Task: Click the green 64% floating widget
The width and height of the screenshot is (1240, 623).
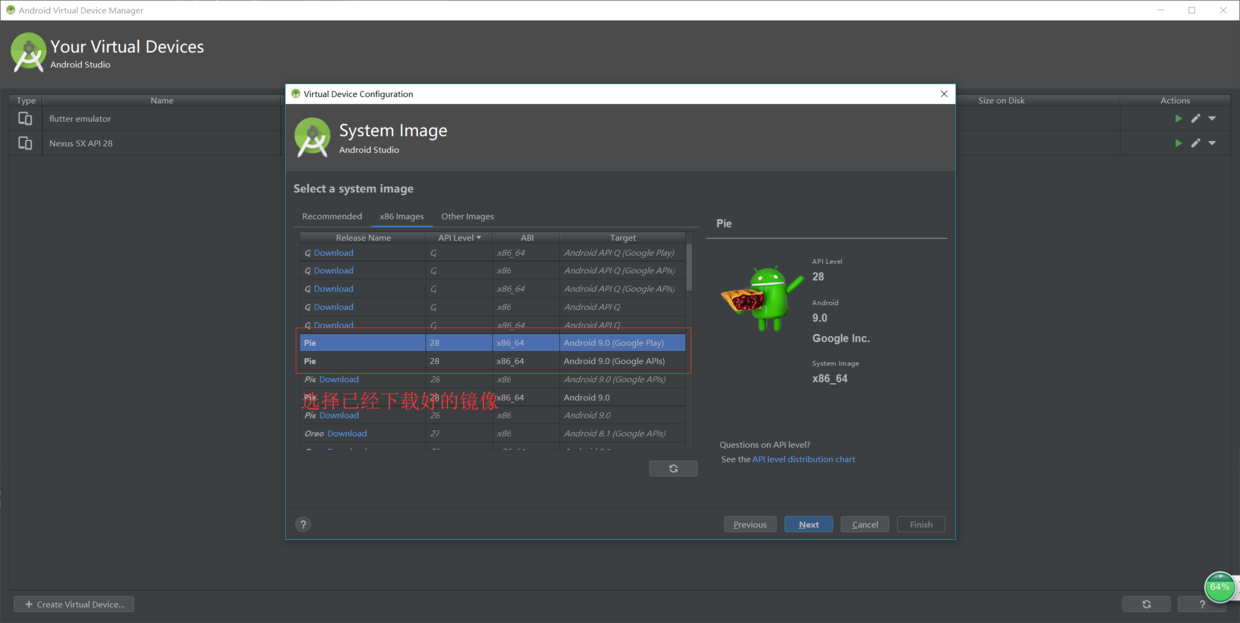Action: tap(1219, 587)
